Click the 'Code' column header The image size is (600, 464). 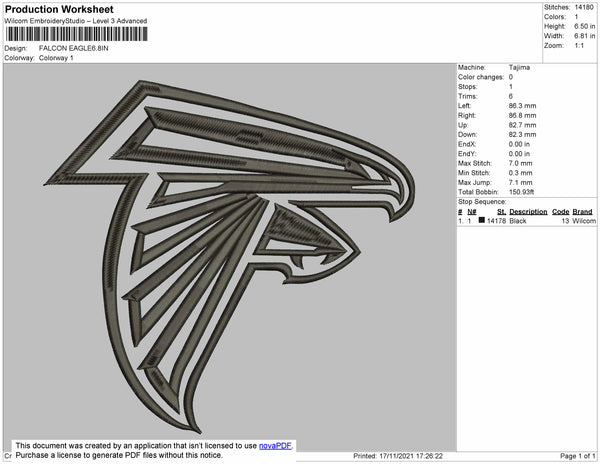[x=561, y=212]
